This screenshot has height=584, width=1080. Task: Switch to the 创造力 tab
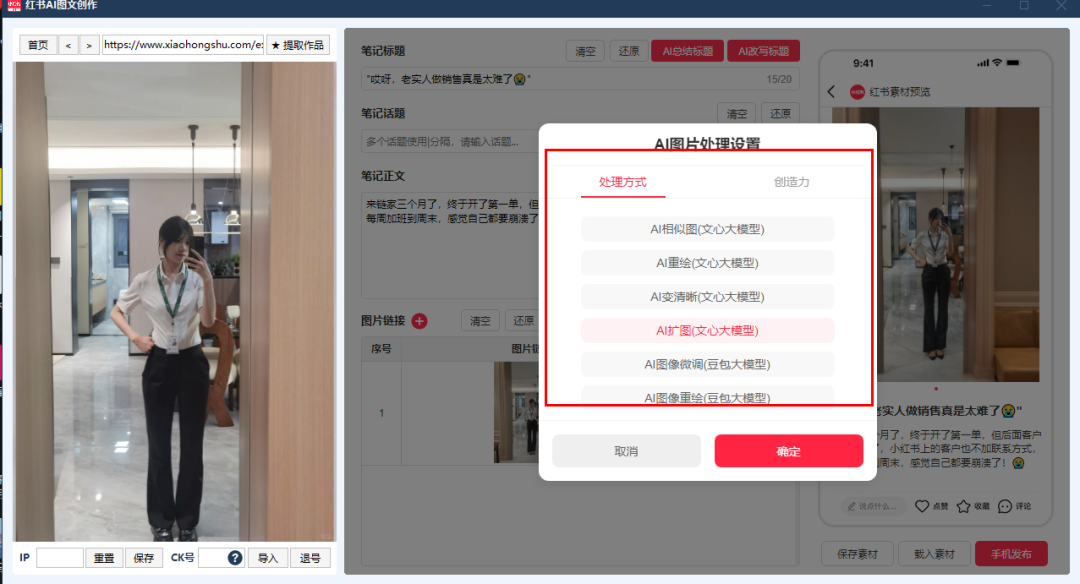point(791,182)
